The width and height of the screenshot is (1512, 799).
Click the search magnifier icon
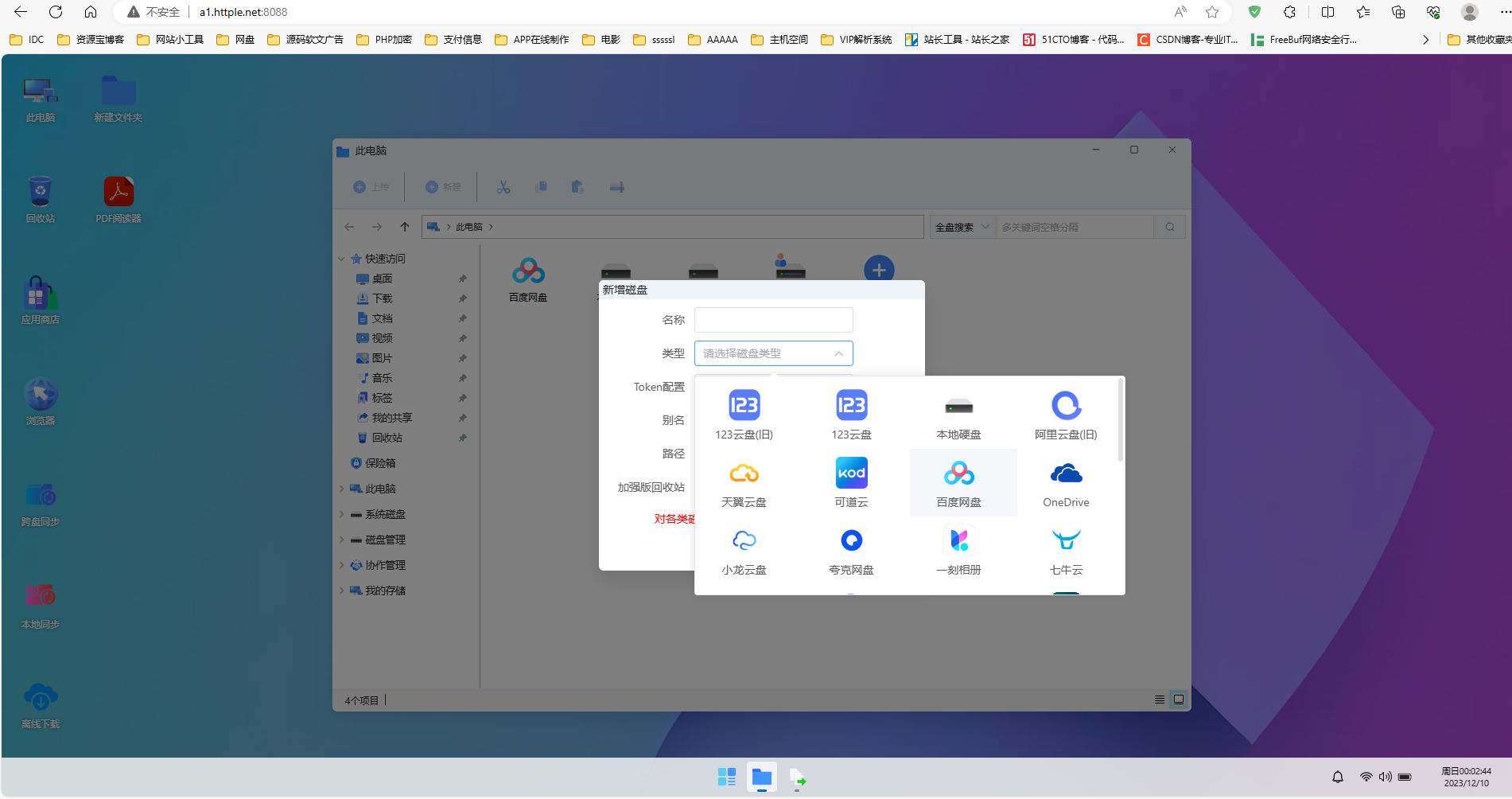coord(1170,227)
